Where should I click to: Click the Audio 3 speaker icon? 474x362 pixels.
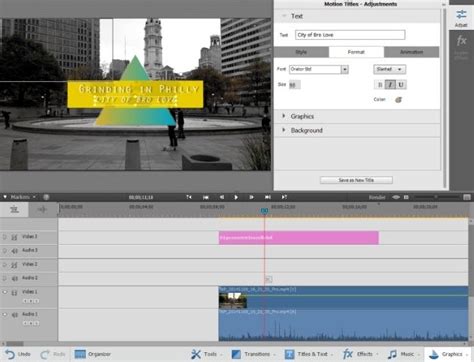14,251
